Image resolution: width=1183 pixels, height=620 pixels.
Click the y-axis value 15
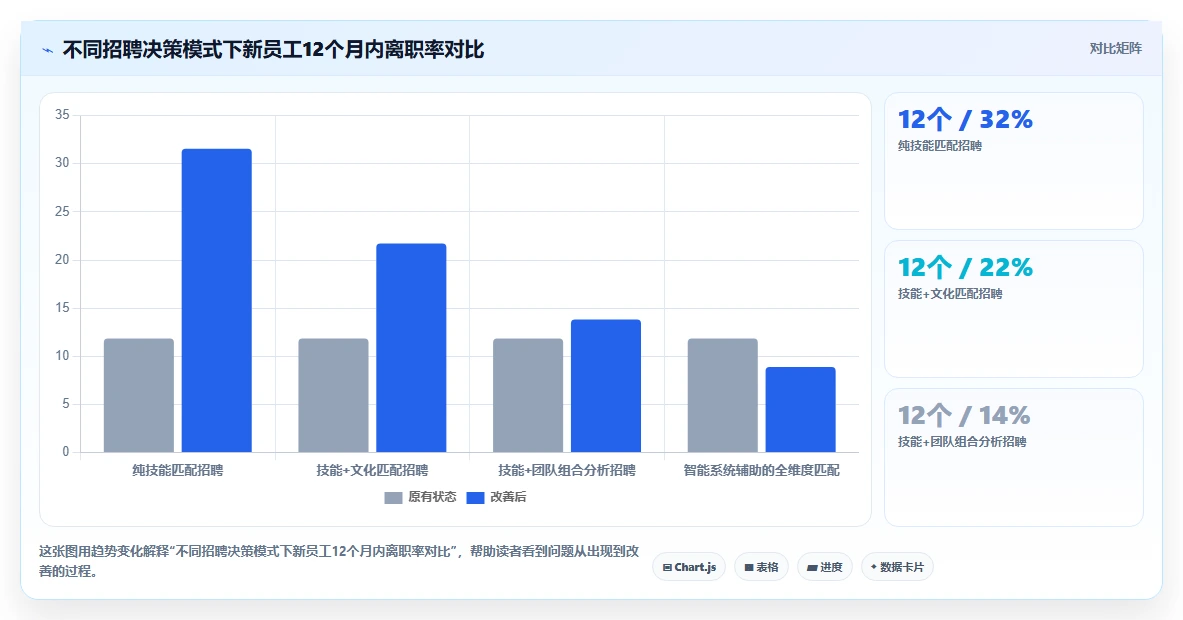click(62, 308)
